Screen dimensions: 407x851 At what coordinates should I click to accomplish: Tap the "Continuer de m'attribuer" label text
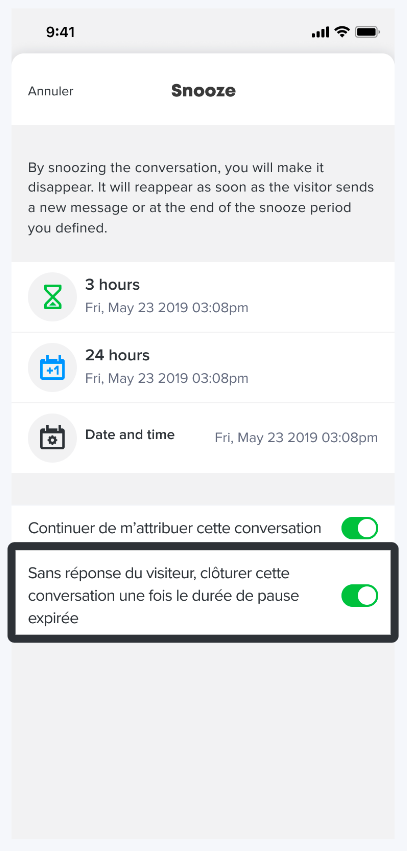[174, 528]
